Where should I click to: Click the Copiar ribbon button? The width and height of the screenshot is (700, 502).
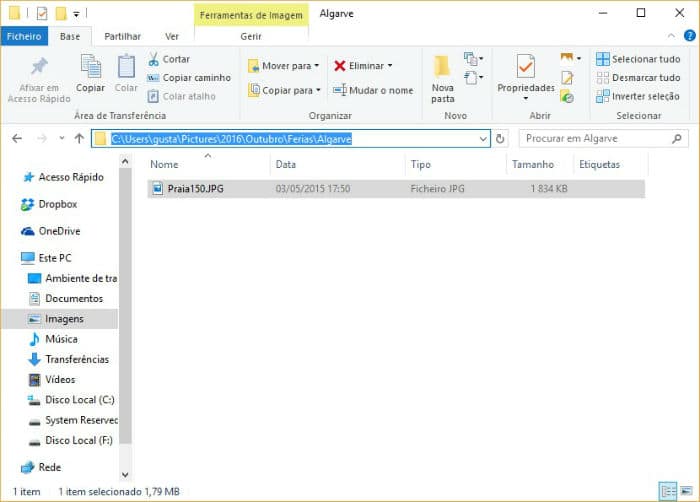[x=91, y=74]
